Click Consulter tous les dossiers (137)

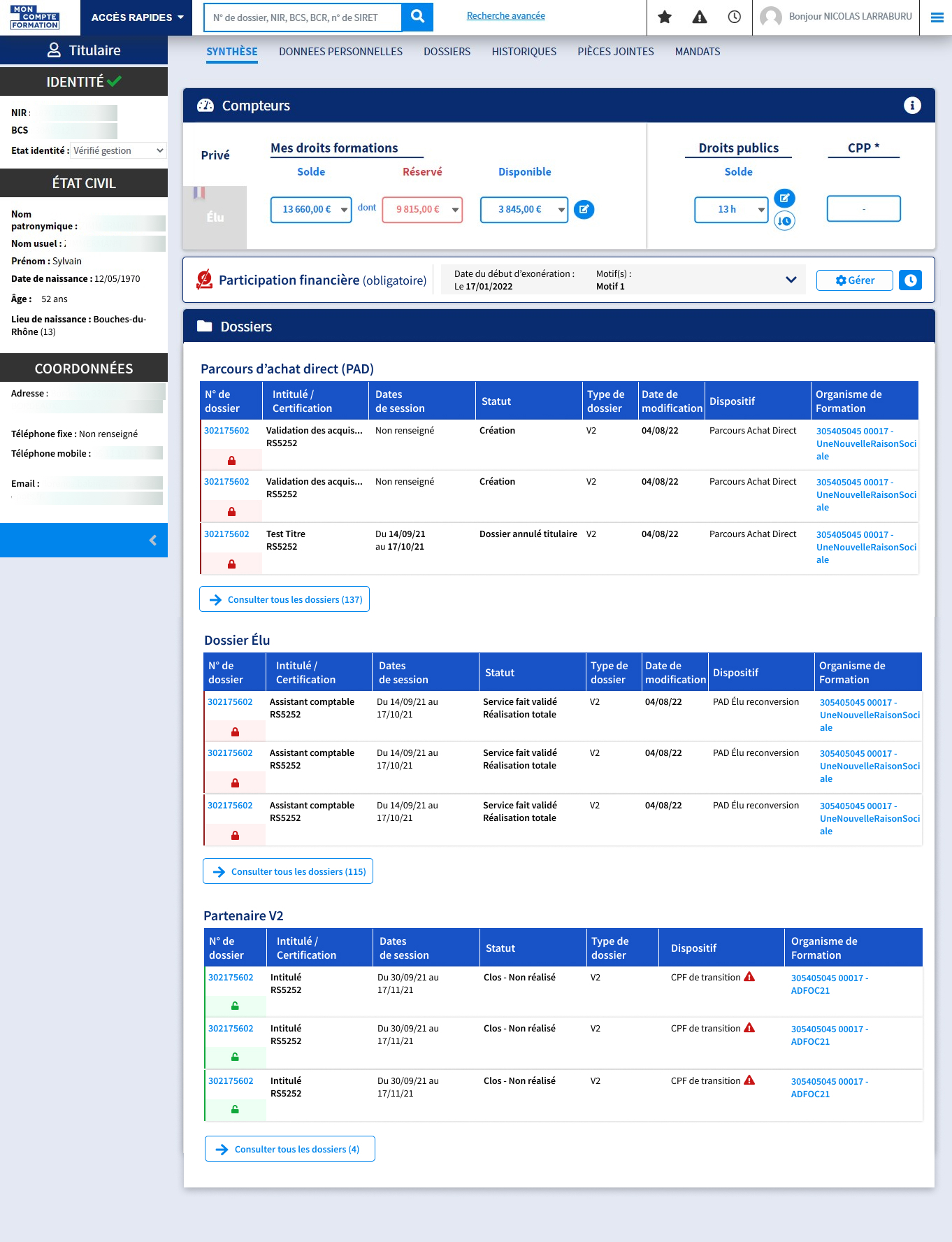point(284,599)
